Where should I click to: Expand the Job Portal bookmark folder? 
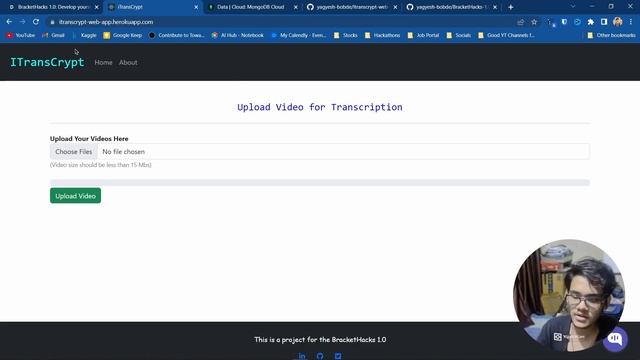click(x=423, y=36)
